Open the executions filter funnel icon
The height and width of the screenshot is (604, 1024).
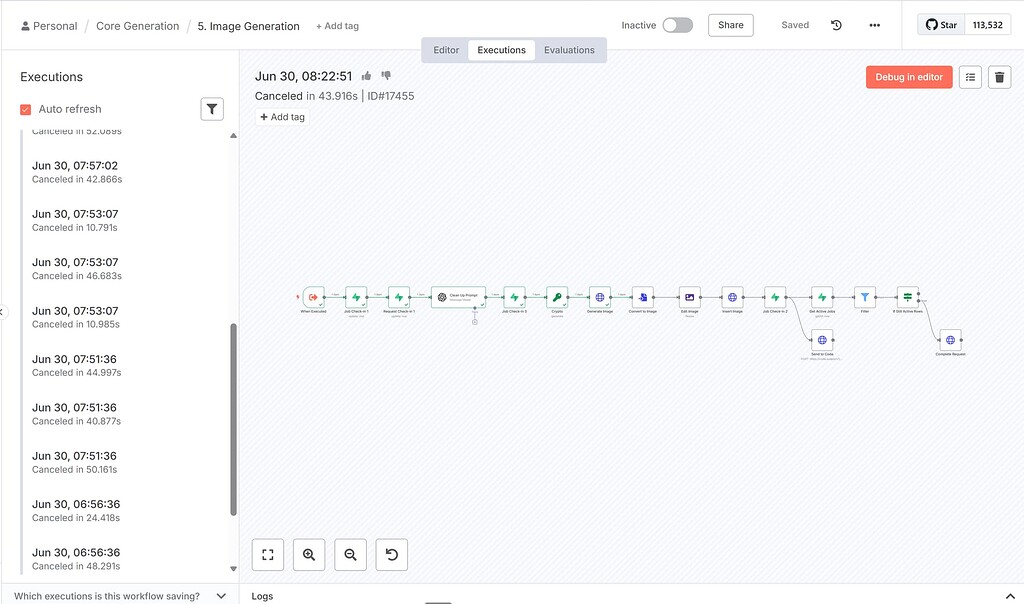211,109
